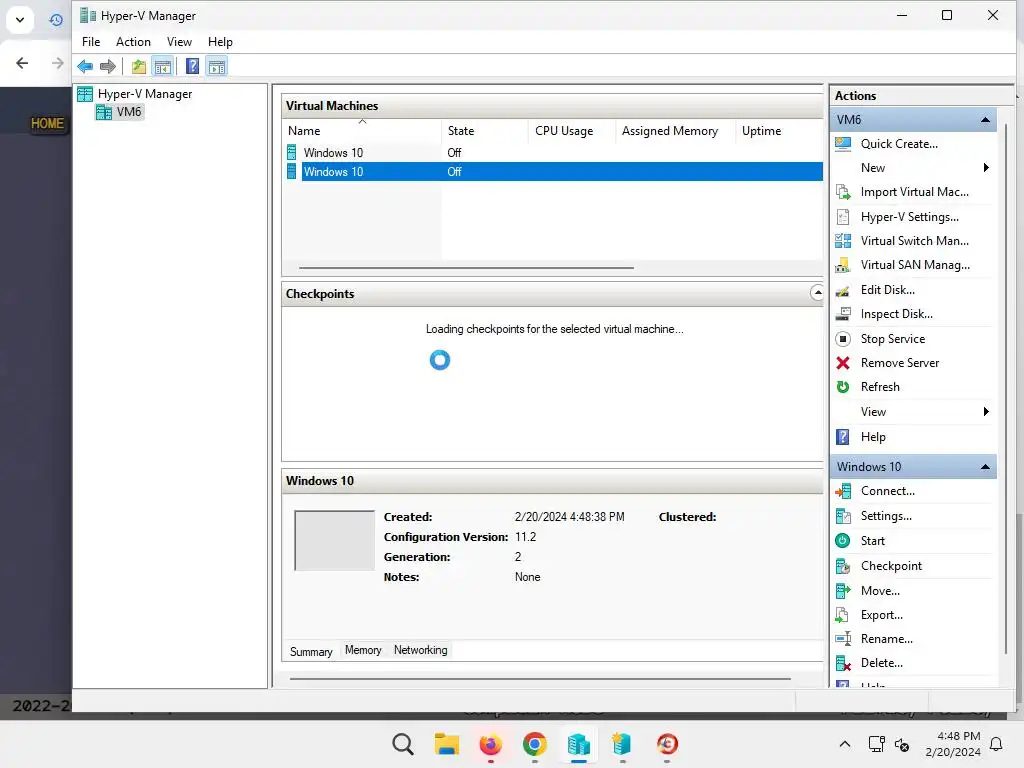Click the Virtual Machines horizontal scrollbar
This screenshot has height=768, width=1024.
pos(466,268)
